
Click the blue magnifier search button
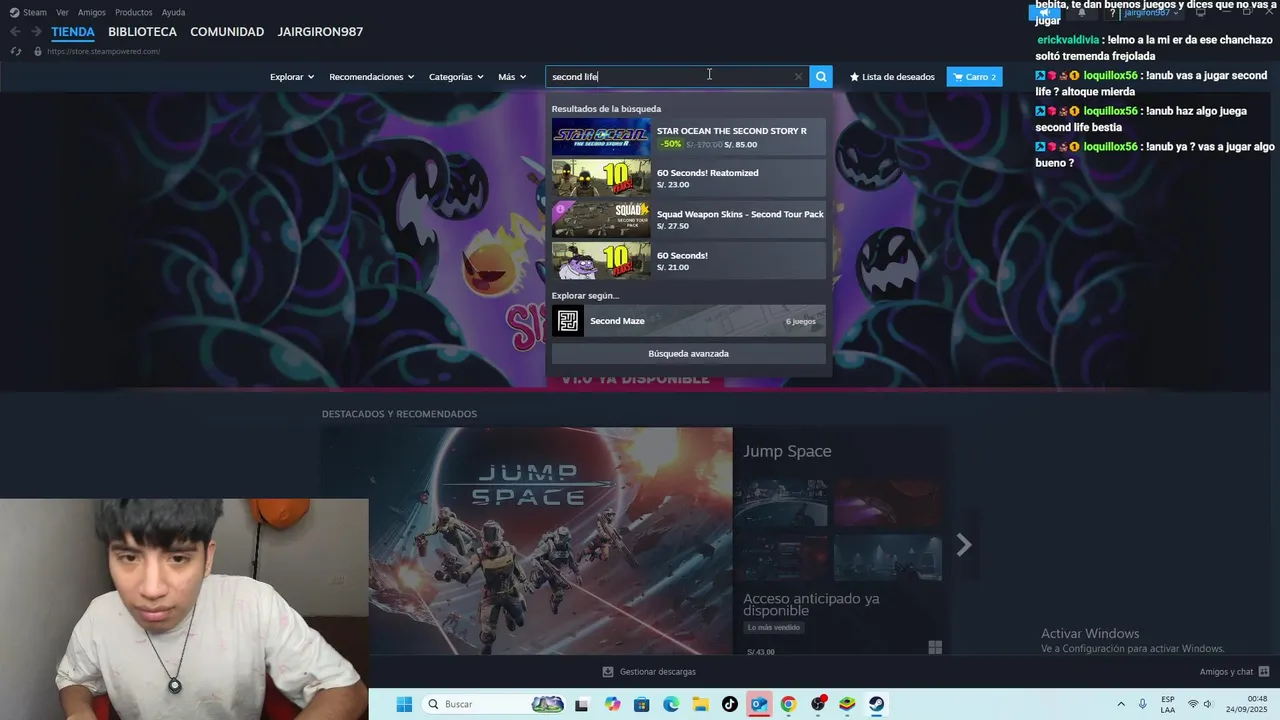(821, 76)
